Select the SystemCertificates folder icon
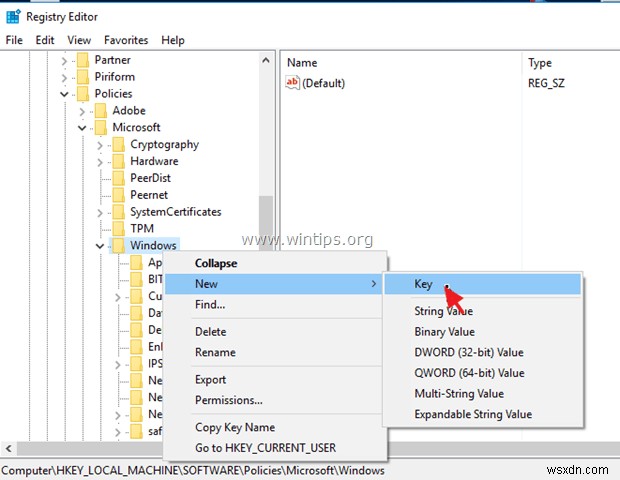 119,212
